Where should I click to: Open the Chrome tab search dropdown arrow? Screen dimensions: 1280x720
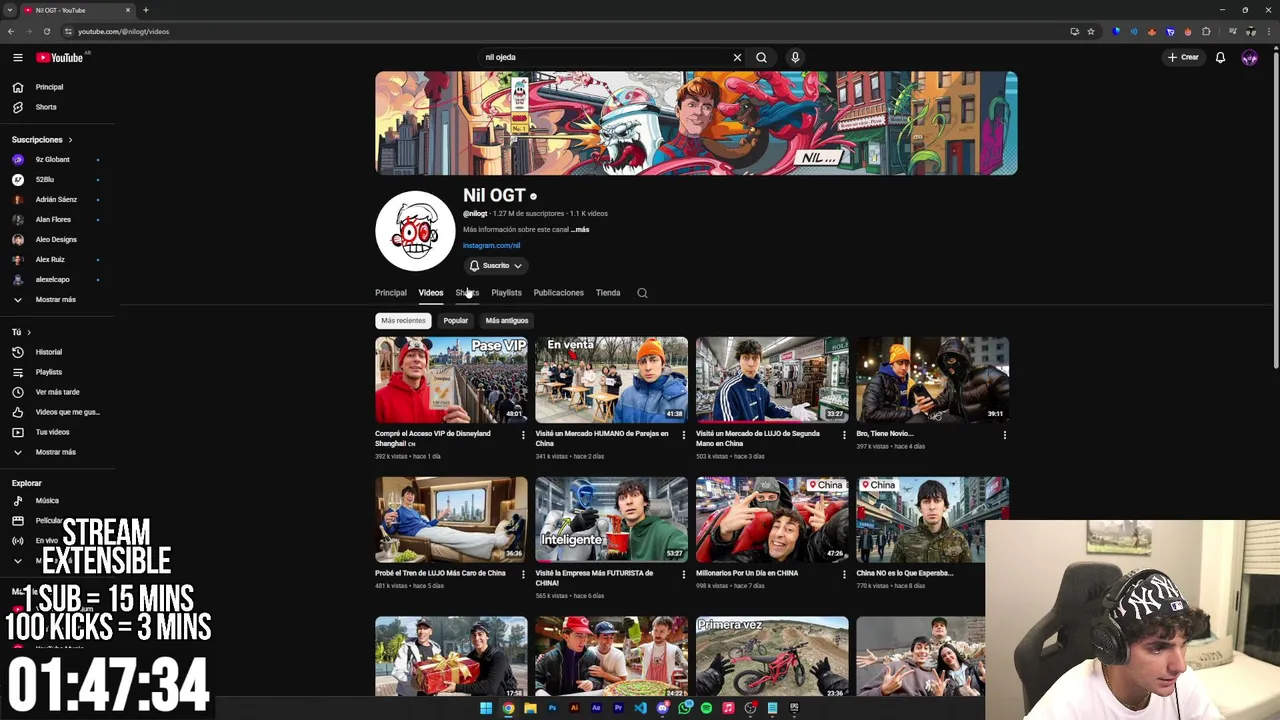10,10
